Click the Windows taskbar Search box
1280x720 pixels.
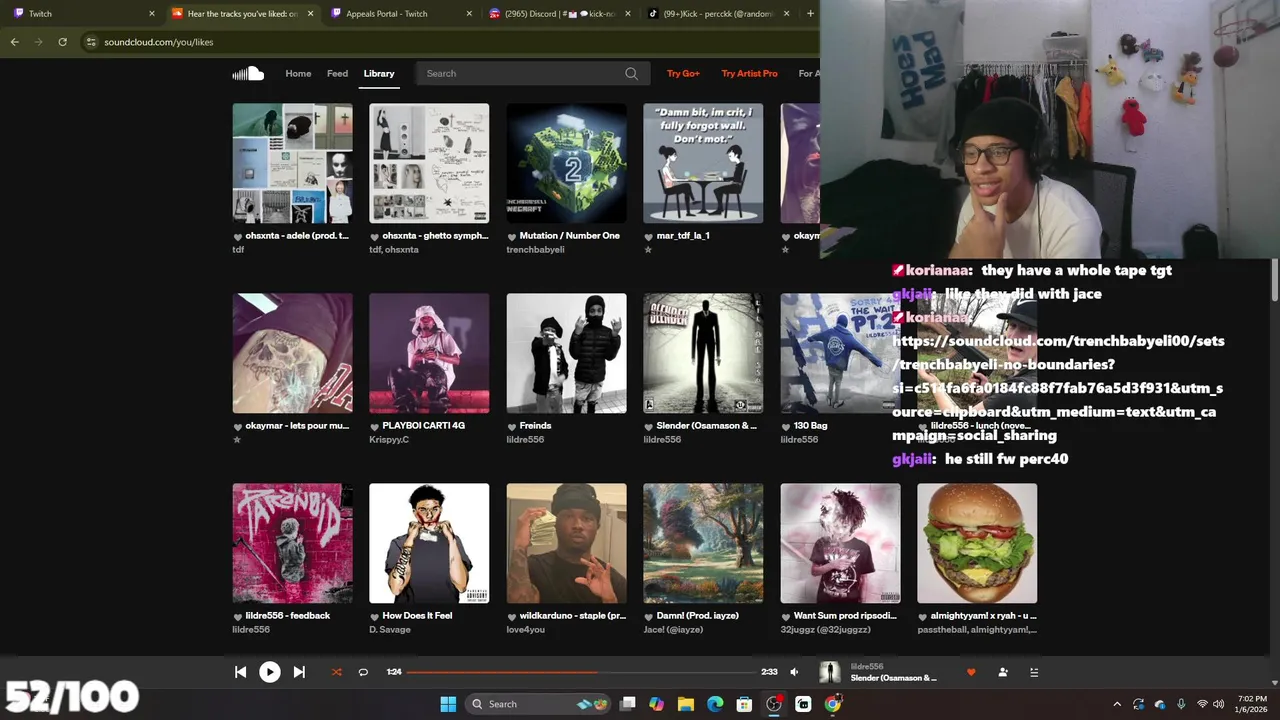538,704
